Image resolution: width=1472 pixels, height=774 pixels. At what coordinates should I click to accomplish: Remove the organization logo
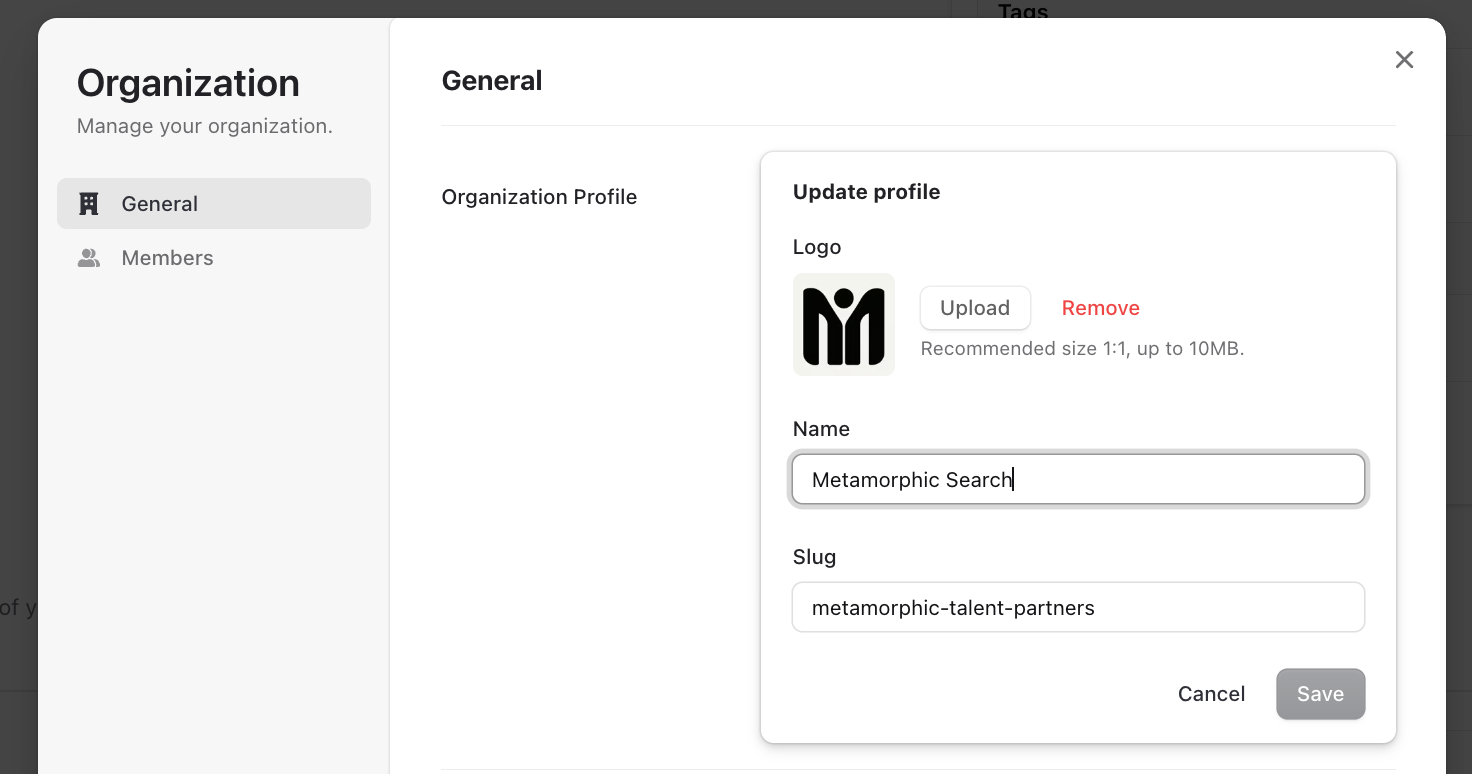pyautogui.click(x=1101, y=308)
